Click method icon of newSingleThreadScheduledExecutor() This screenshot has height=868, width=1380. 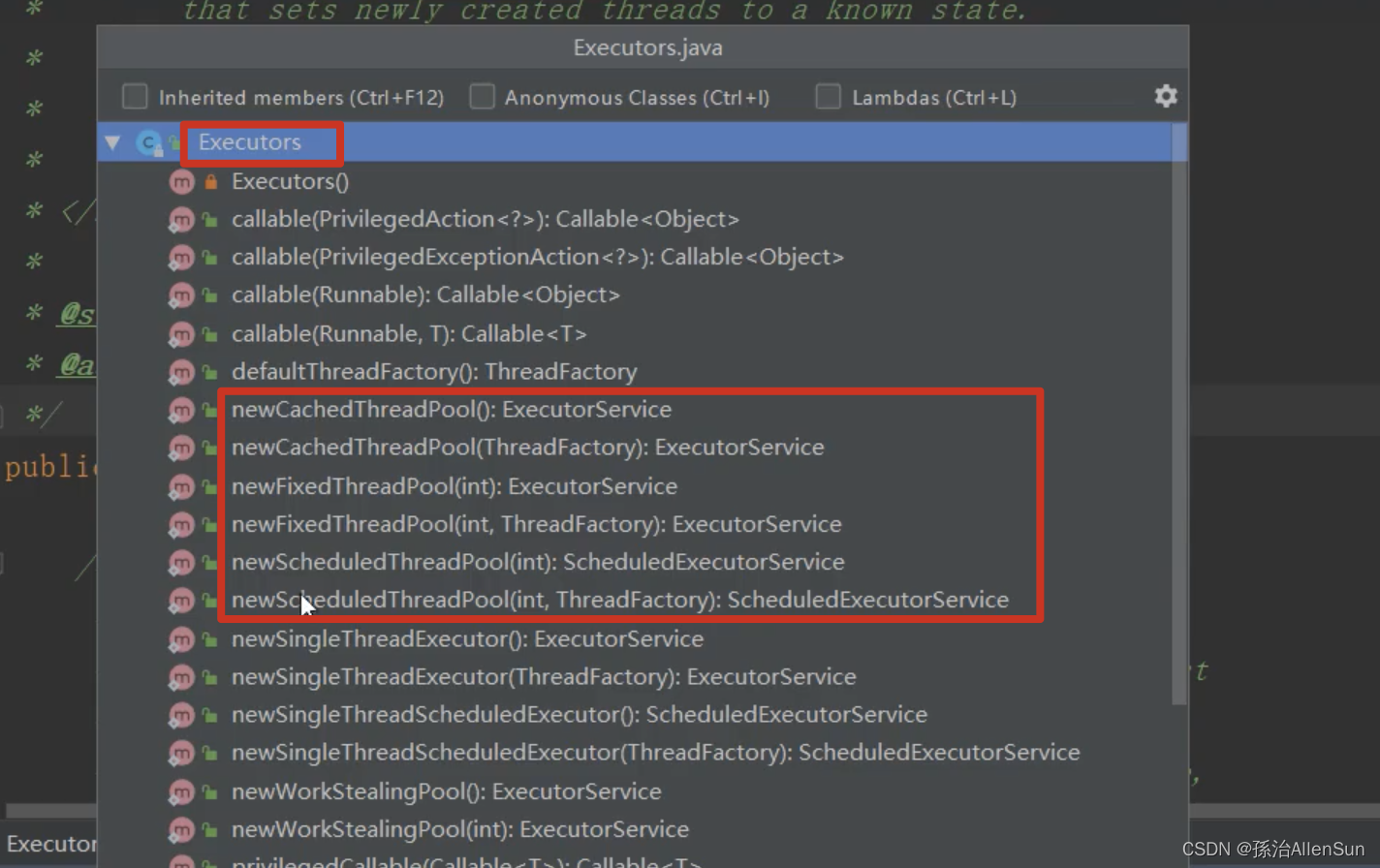[181, 715]
